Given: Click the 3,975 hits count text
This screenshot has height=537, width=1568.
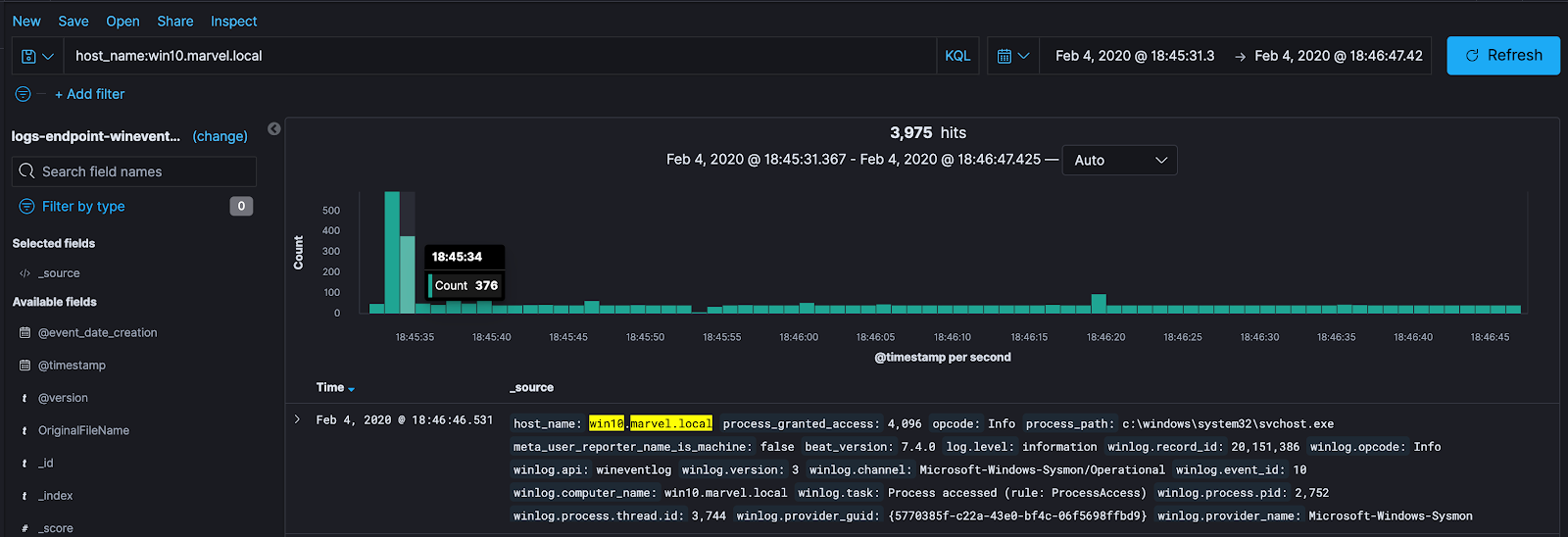Looking at the screenshot, I should (x=927, y=132).
